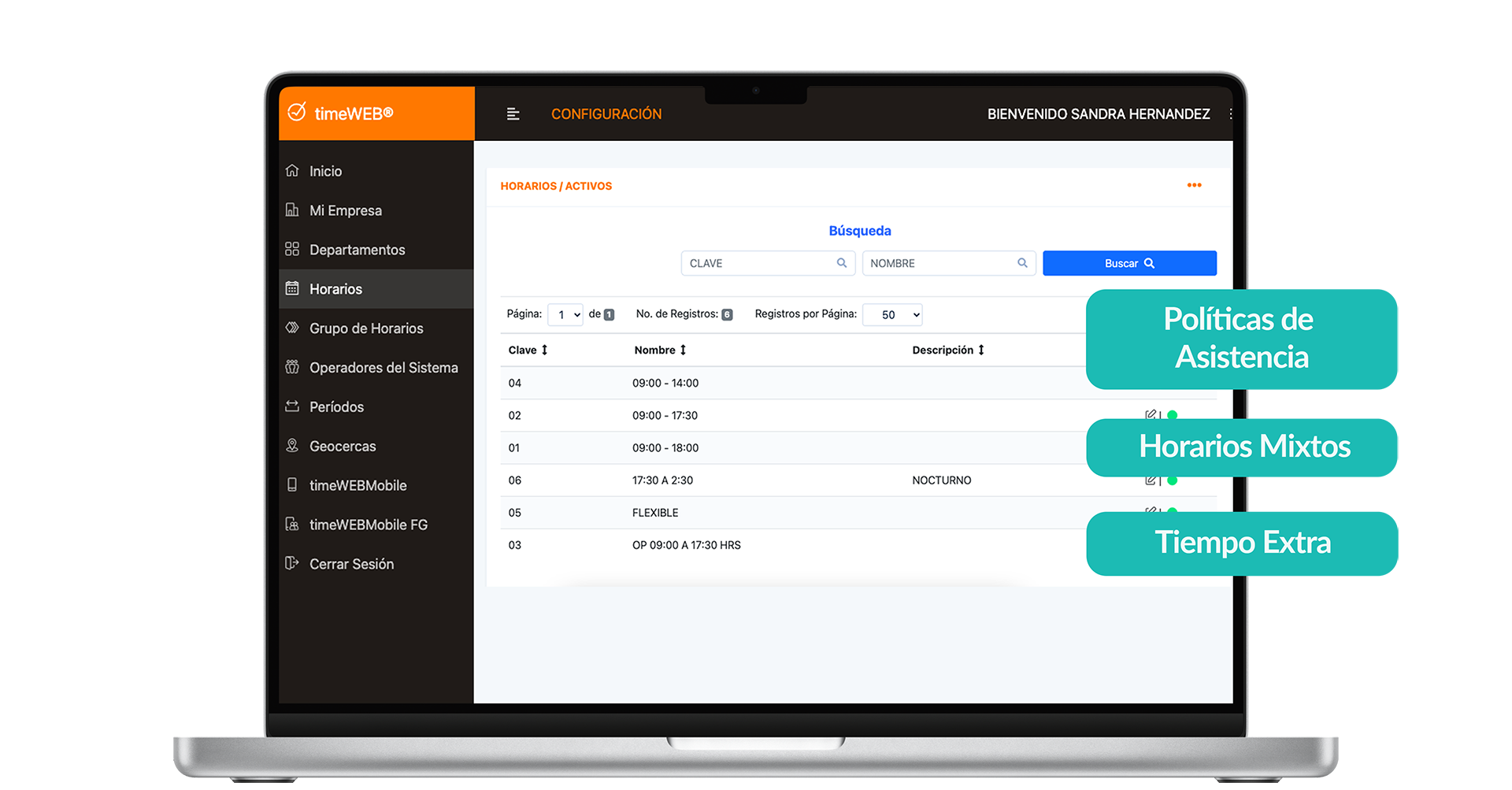Viewport: 1512px width, 790px height.
Task: Focus the CLAVE search field
Action: [x=768, y=263]
